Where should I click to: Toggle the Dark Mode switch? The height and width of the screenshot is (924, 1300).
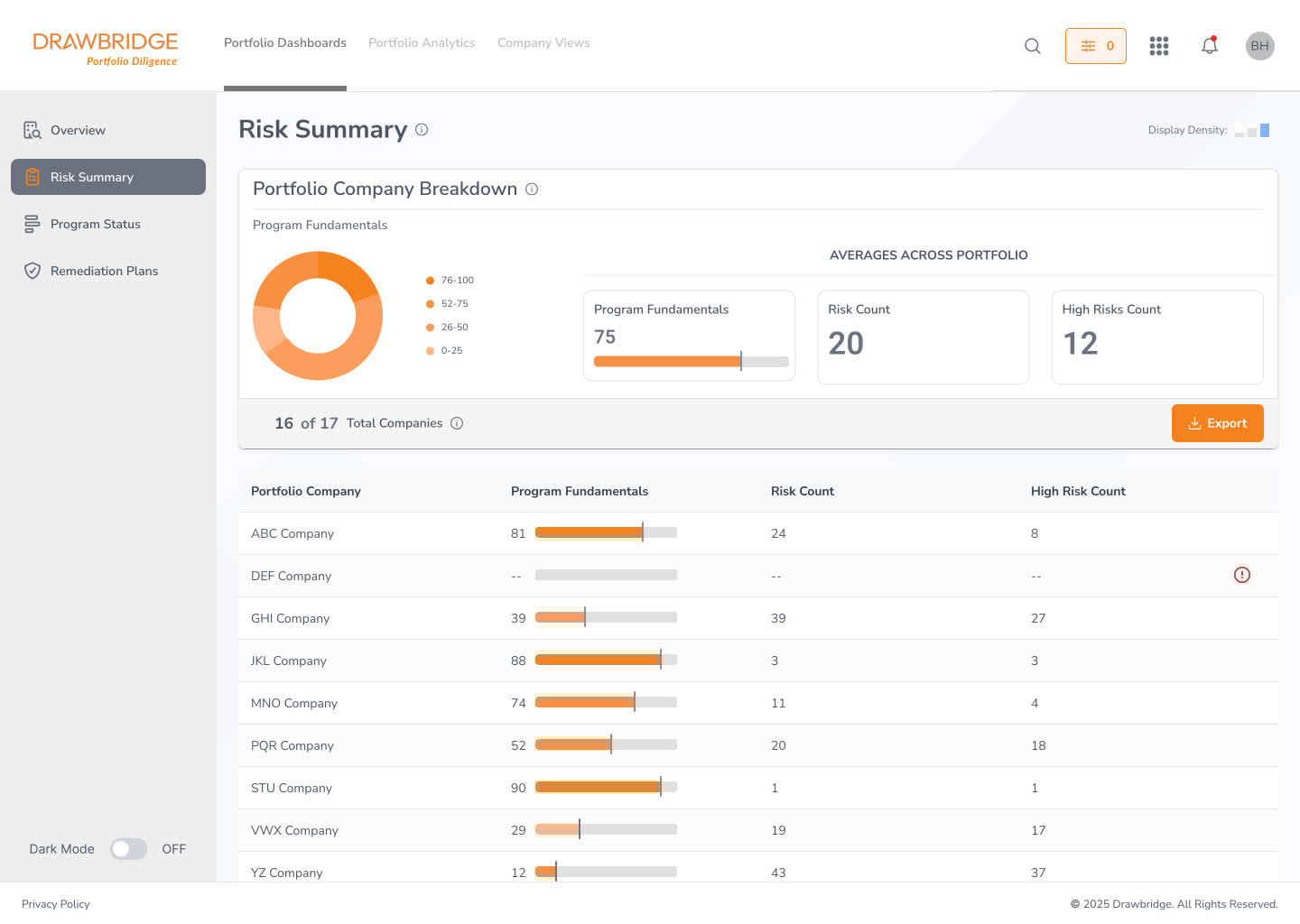128,849
